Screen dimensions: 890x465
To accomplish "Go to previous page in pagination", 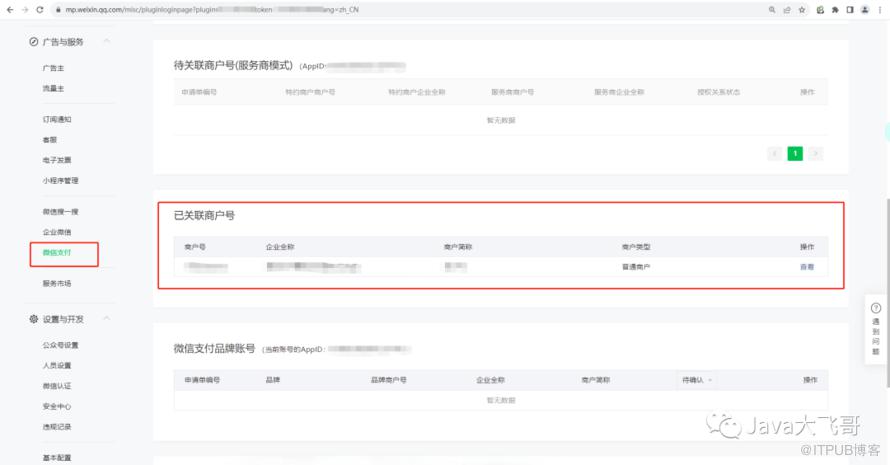I will [774, 153].
